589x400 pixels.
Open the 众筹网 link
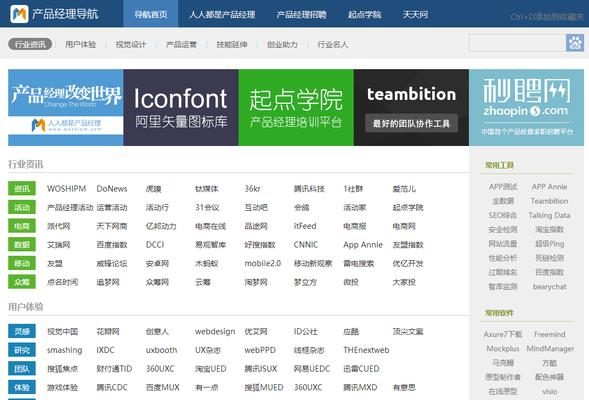pyautogui.click(x=157, y=282)
